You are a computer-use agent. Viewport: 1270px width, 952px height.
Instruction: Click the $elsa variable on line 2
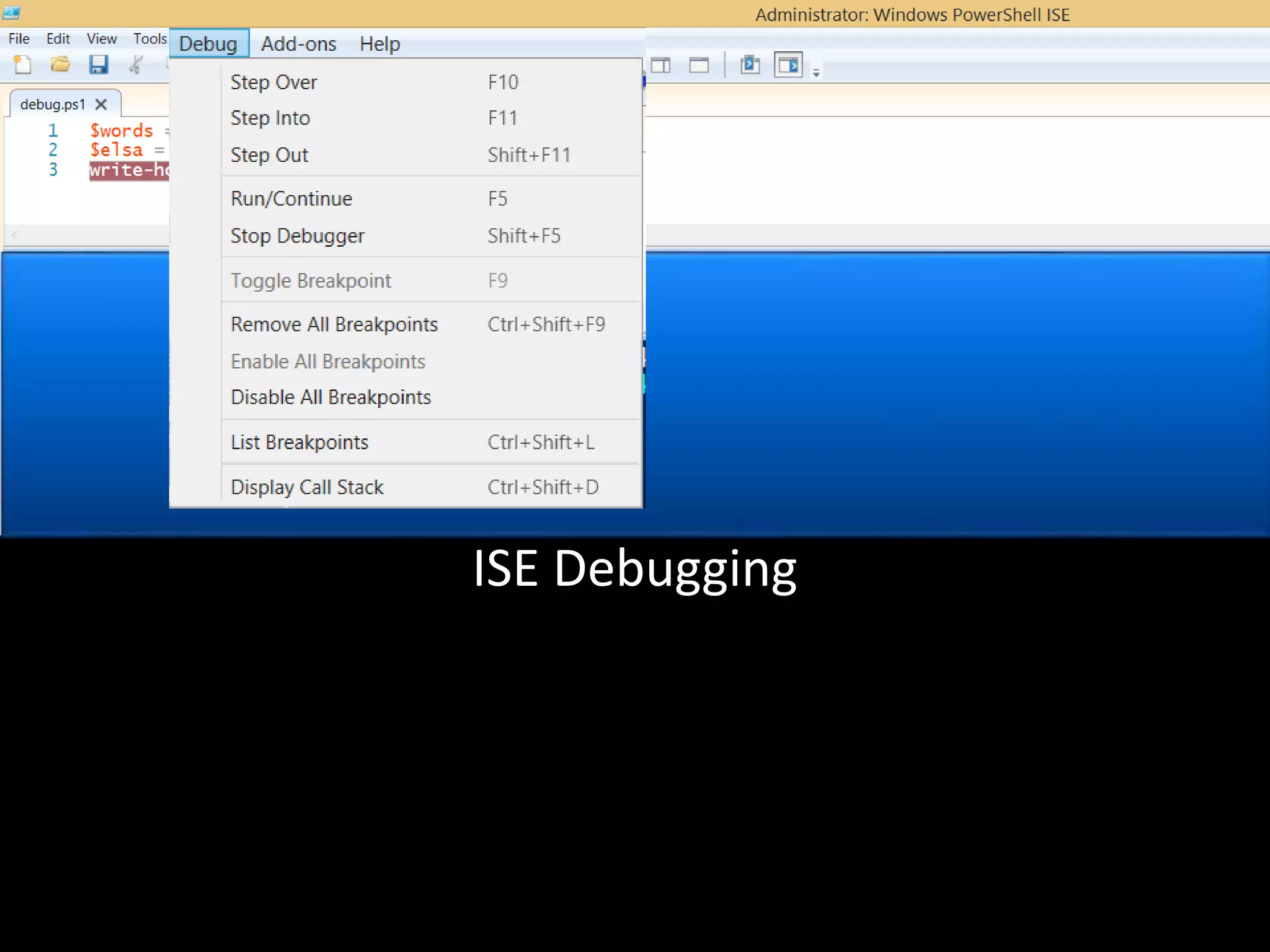117,150
